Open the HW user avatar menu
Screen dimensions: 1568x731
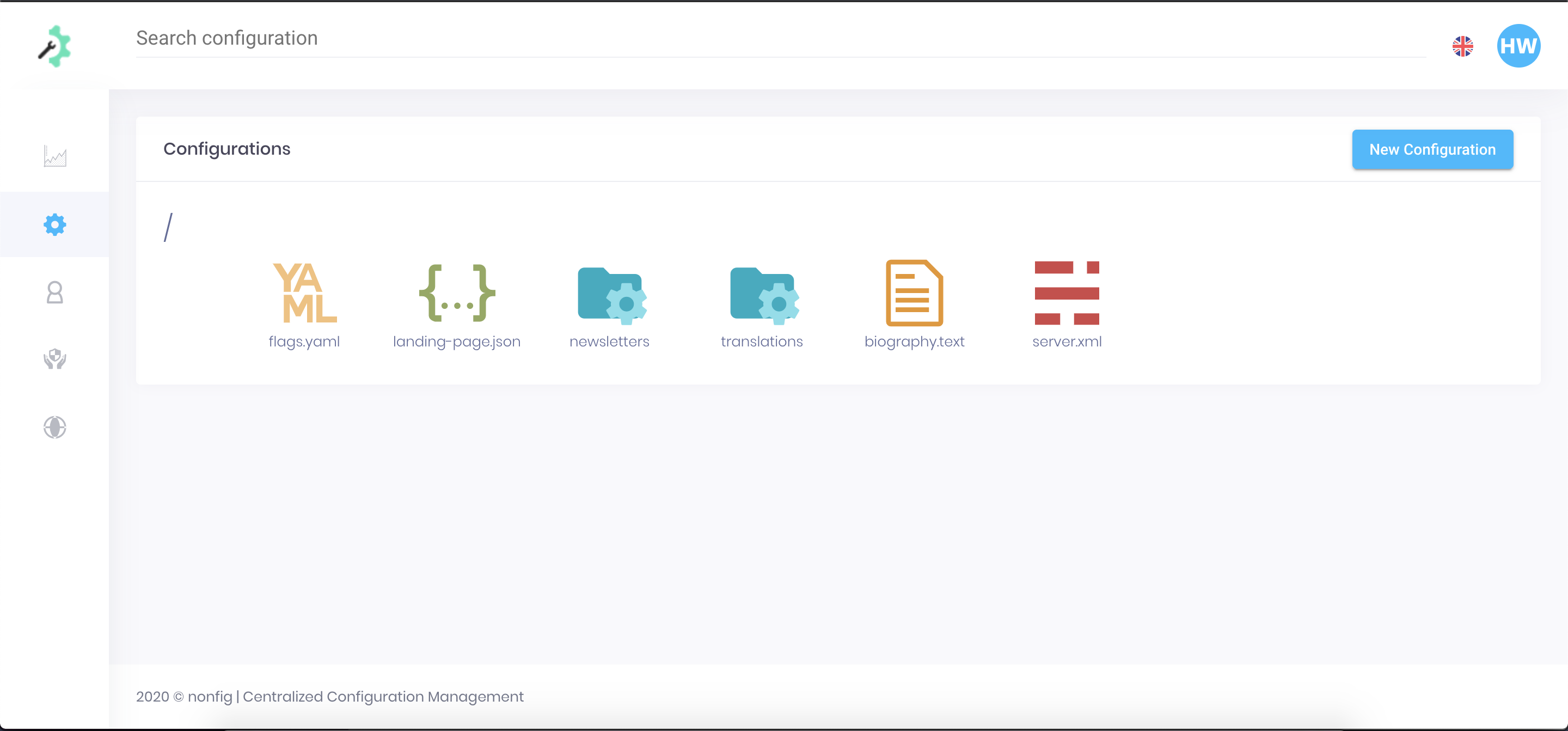[x=1518, y=46]
